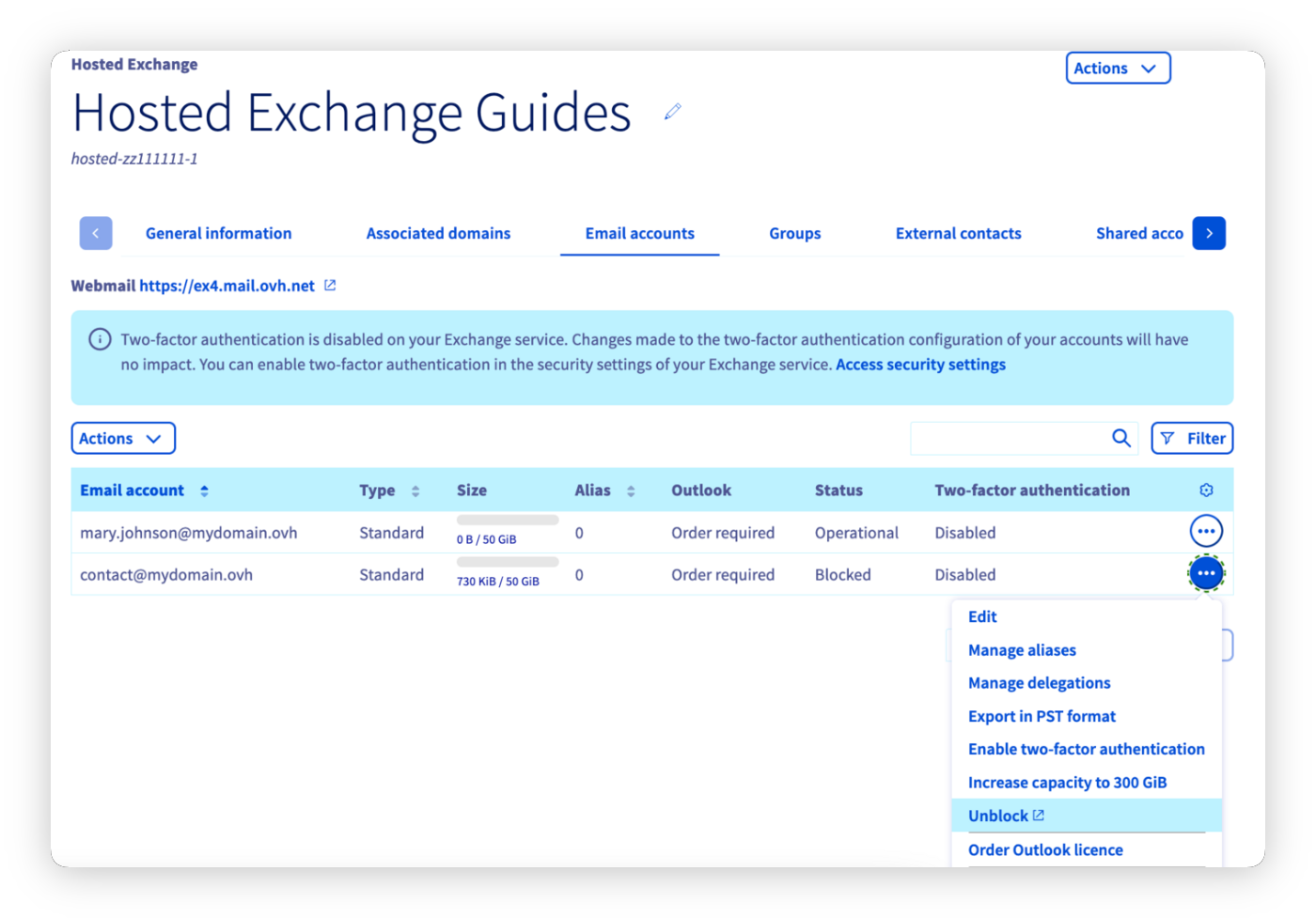Open the Actions dropdown above the accounts table
1316x918 pixels.
point(122,438)
